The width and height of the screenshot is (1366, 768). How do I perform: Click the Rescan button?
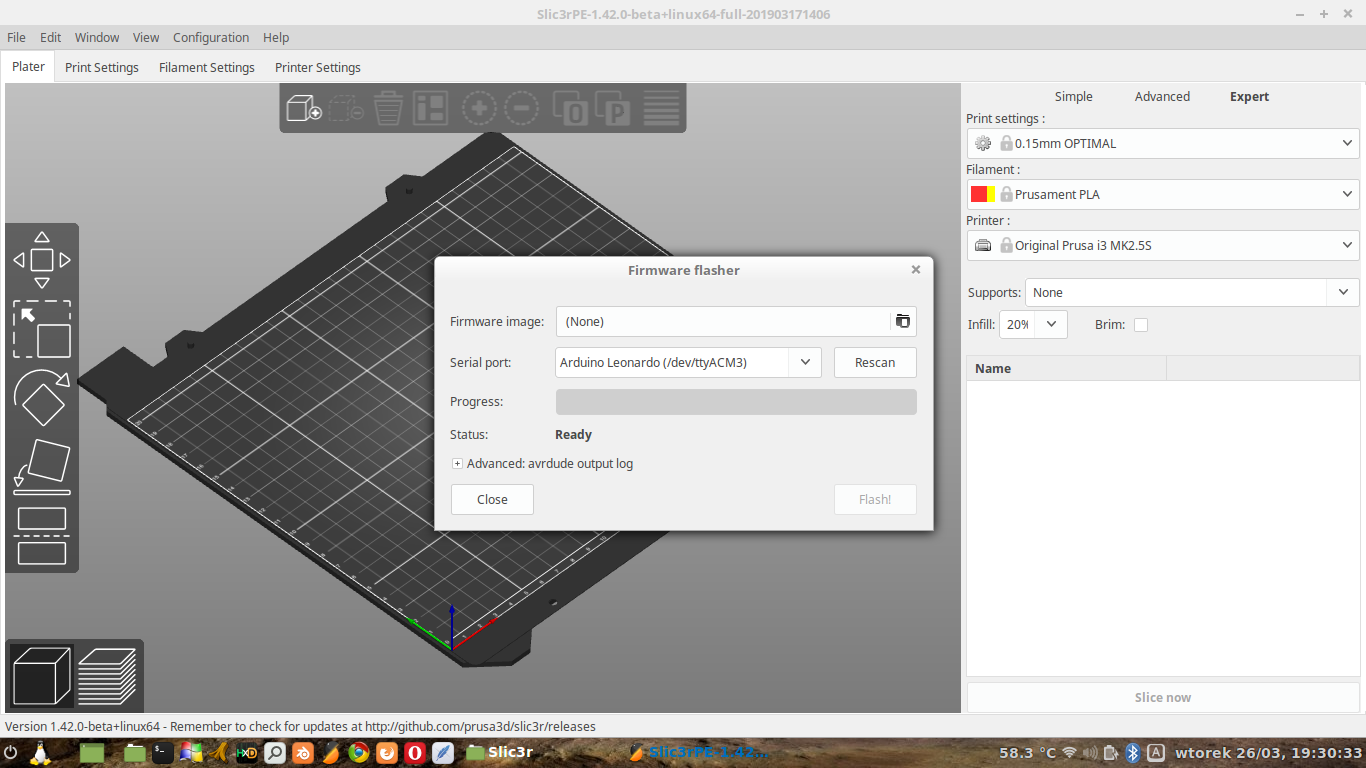tap(875, 362)
